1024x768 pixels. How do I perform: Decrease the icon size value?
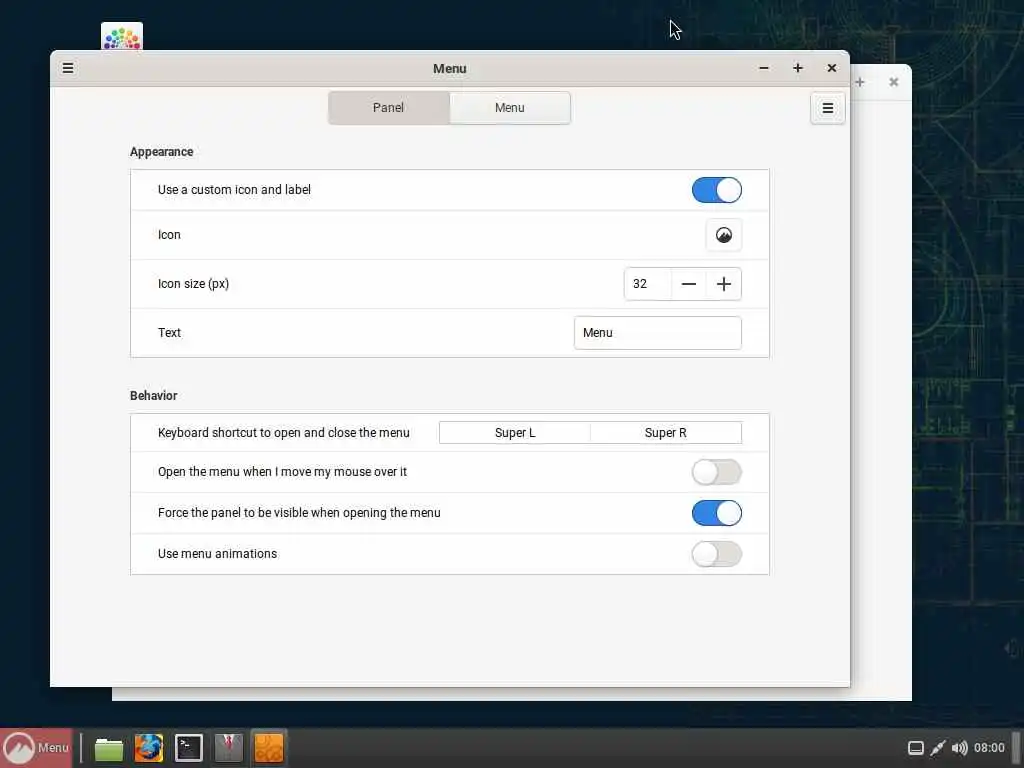(x=688, y=284)
